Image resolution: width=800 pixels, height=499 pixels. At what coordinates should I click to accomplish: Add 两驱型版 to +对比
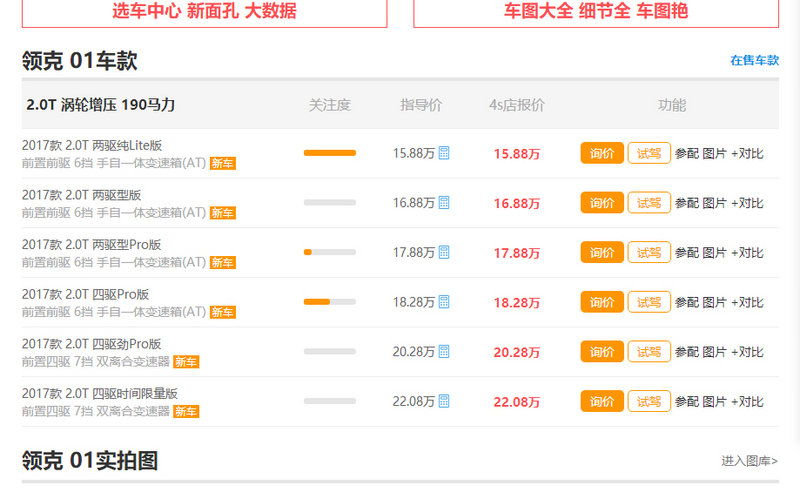pos(747,203)
